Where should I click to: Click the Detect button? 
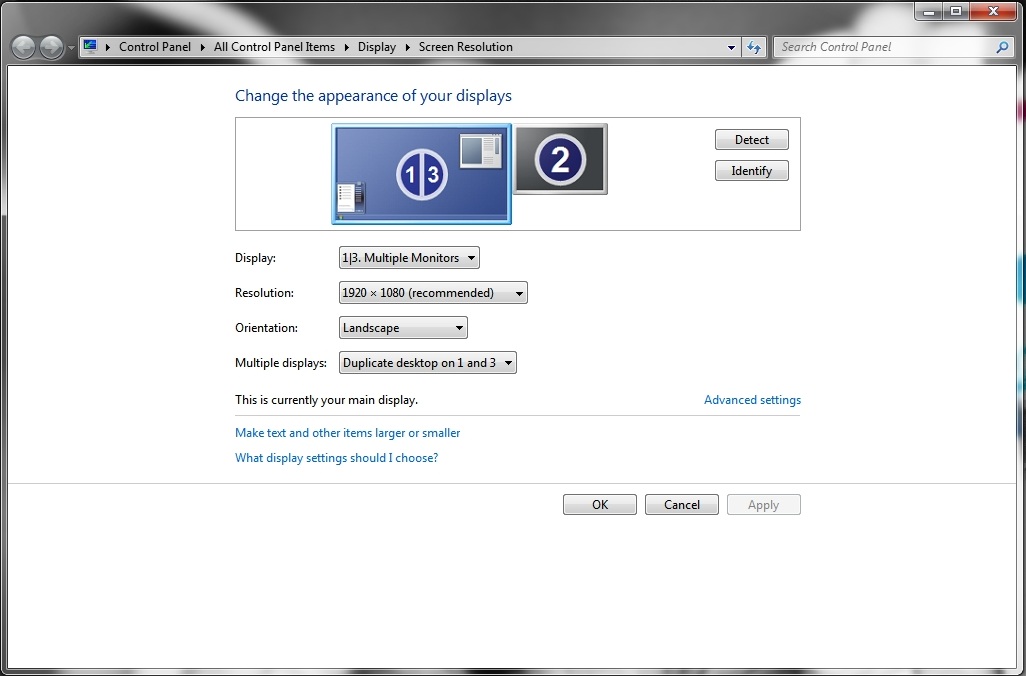coord(752,139)
